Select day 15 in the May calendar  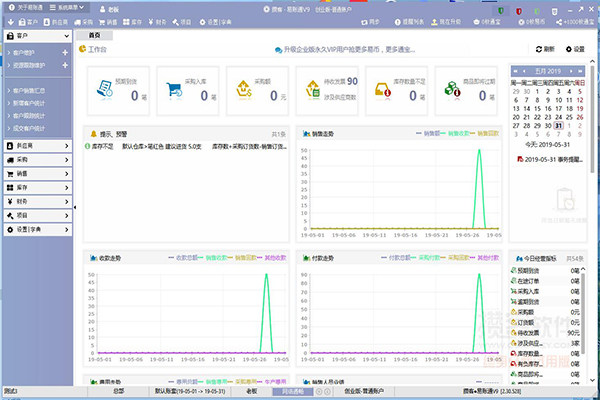point(537,109)
